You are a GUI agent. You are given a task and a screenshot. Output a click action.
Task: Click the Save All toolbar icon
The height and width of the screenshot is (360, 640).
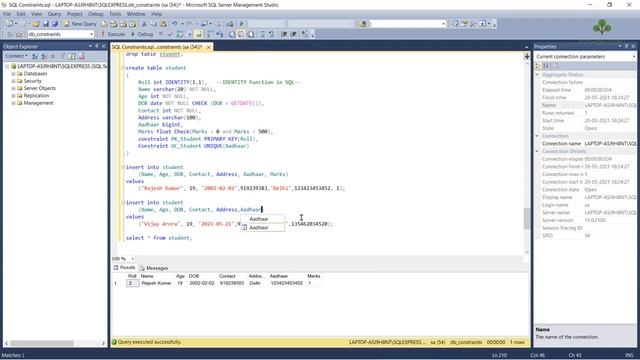click(x=55, y=24)
